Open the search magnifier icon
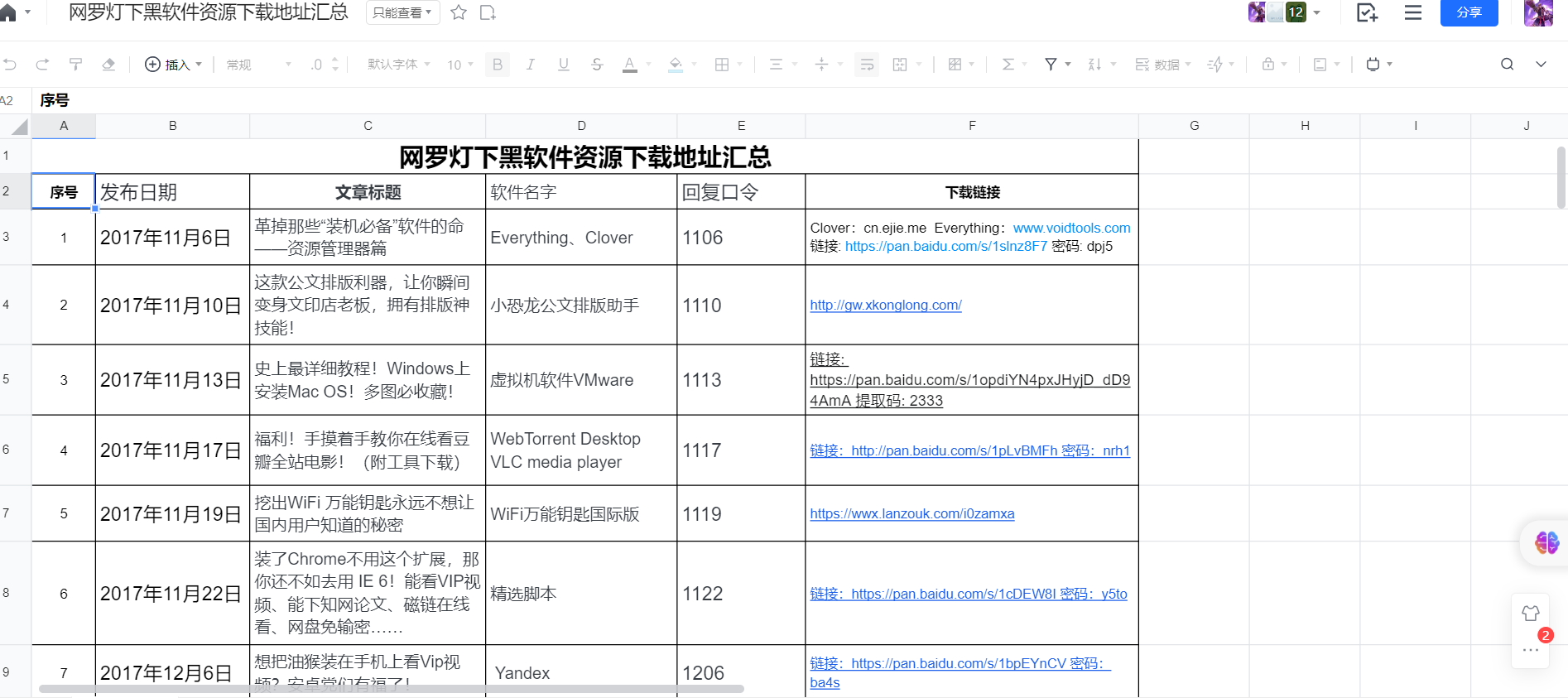1568x698 pixels. (1507, 65)
